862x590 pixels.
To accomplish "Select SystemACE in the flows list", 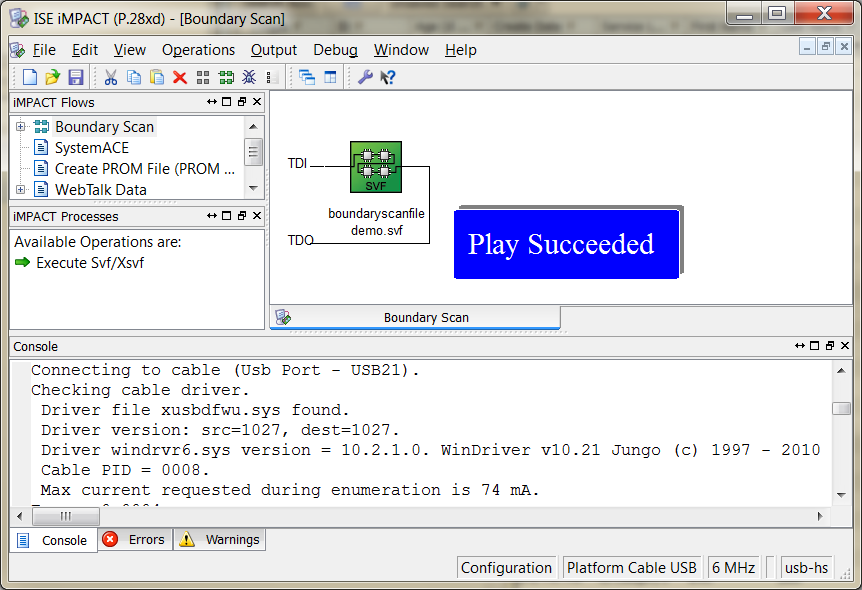I will (91, 148).
